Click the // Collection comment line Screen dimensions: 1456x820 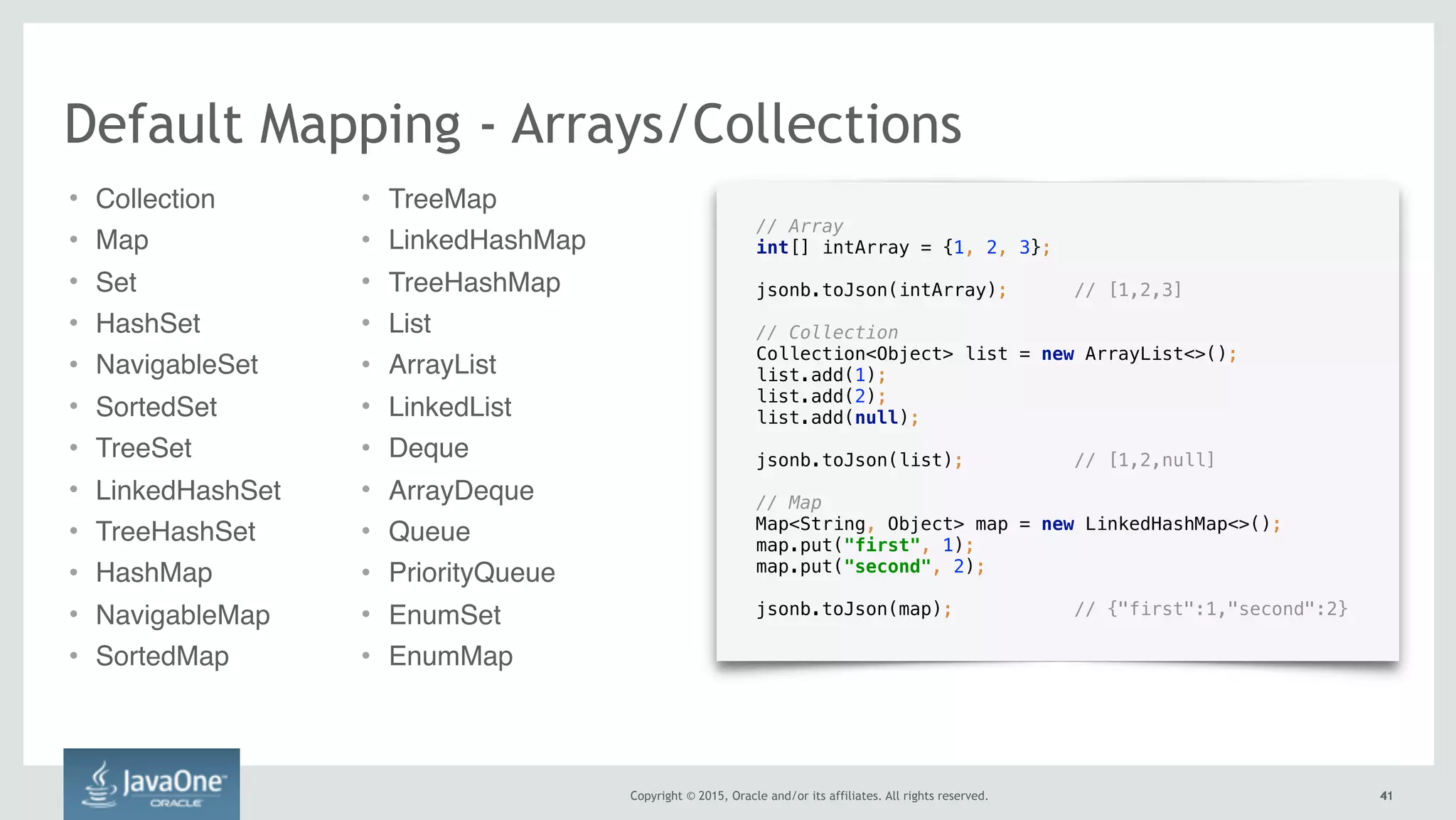[x=827, y=332]
